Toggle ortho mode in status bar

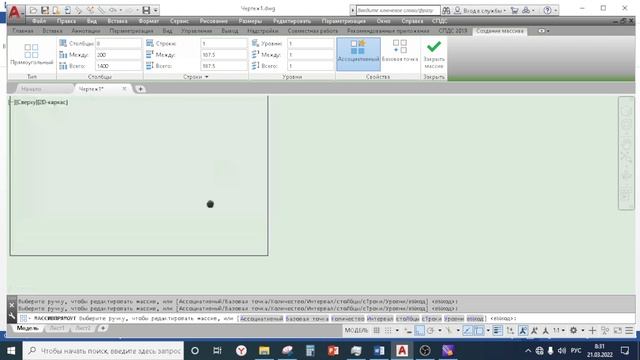(419, 330)
